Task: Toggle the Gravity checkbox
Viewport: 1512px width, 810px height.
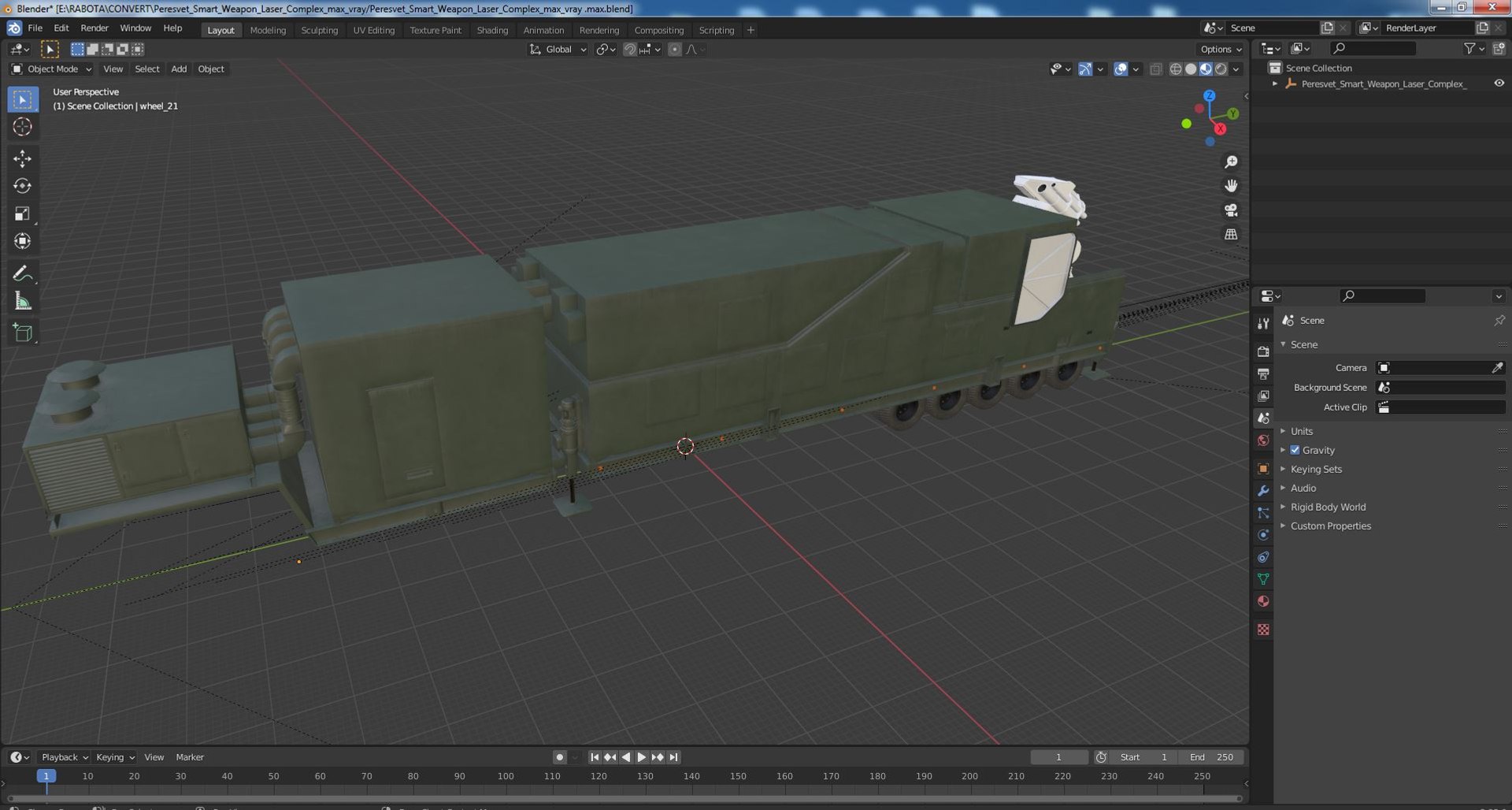Action: click(x=1295, y=450)
